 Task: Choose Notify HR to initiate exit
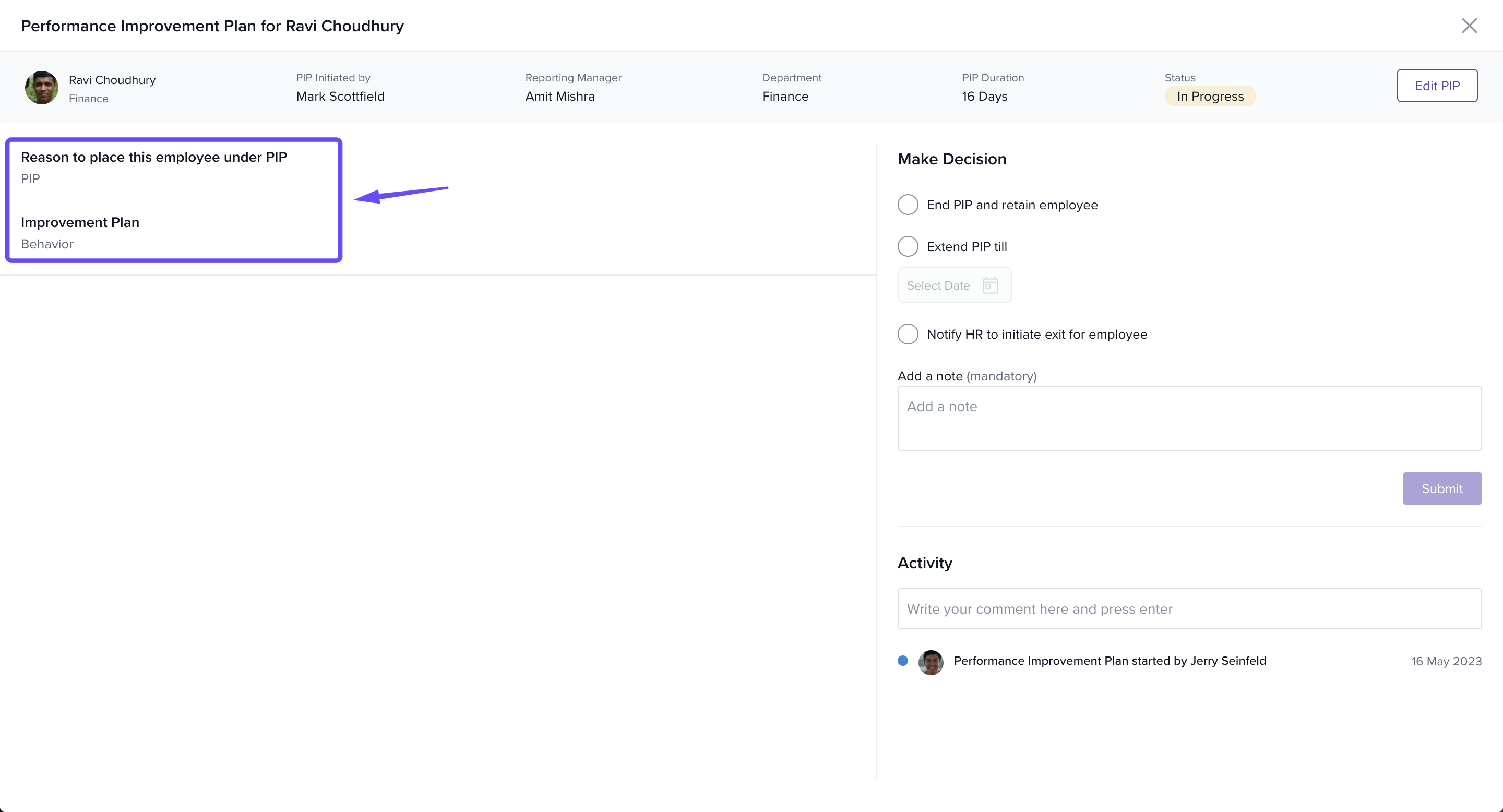[x=908, y=335]
